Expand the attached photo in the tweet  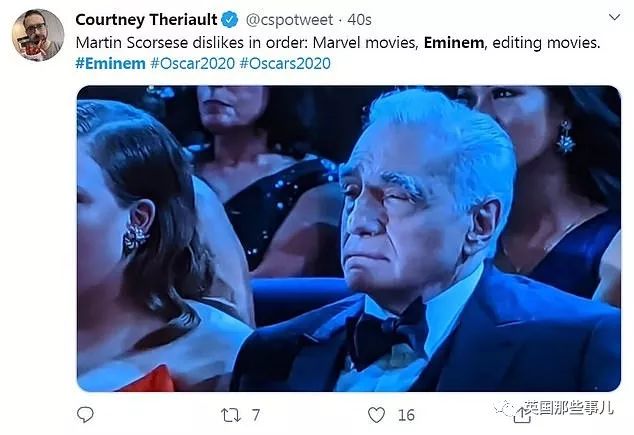click(x=348, y=238)
